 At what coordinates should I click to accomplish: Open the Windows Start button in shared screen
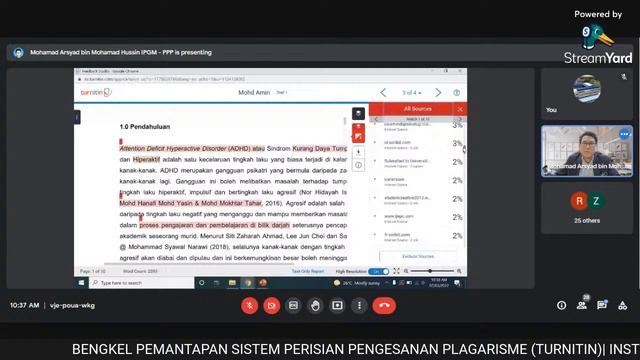pyautogui.click(x=81, y=282)
